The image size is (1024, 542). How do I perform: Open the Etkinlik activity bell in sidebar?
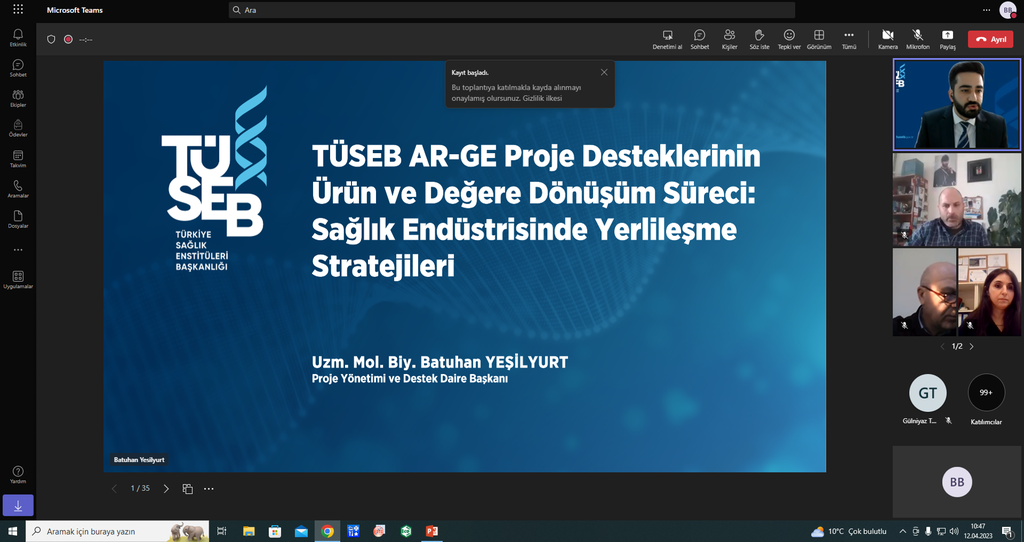coord(18,38)
